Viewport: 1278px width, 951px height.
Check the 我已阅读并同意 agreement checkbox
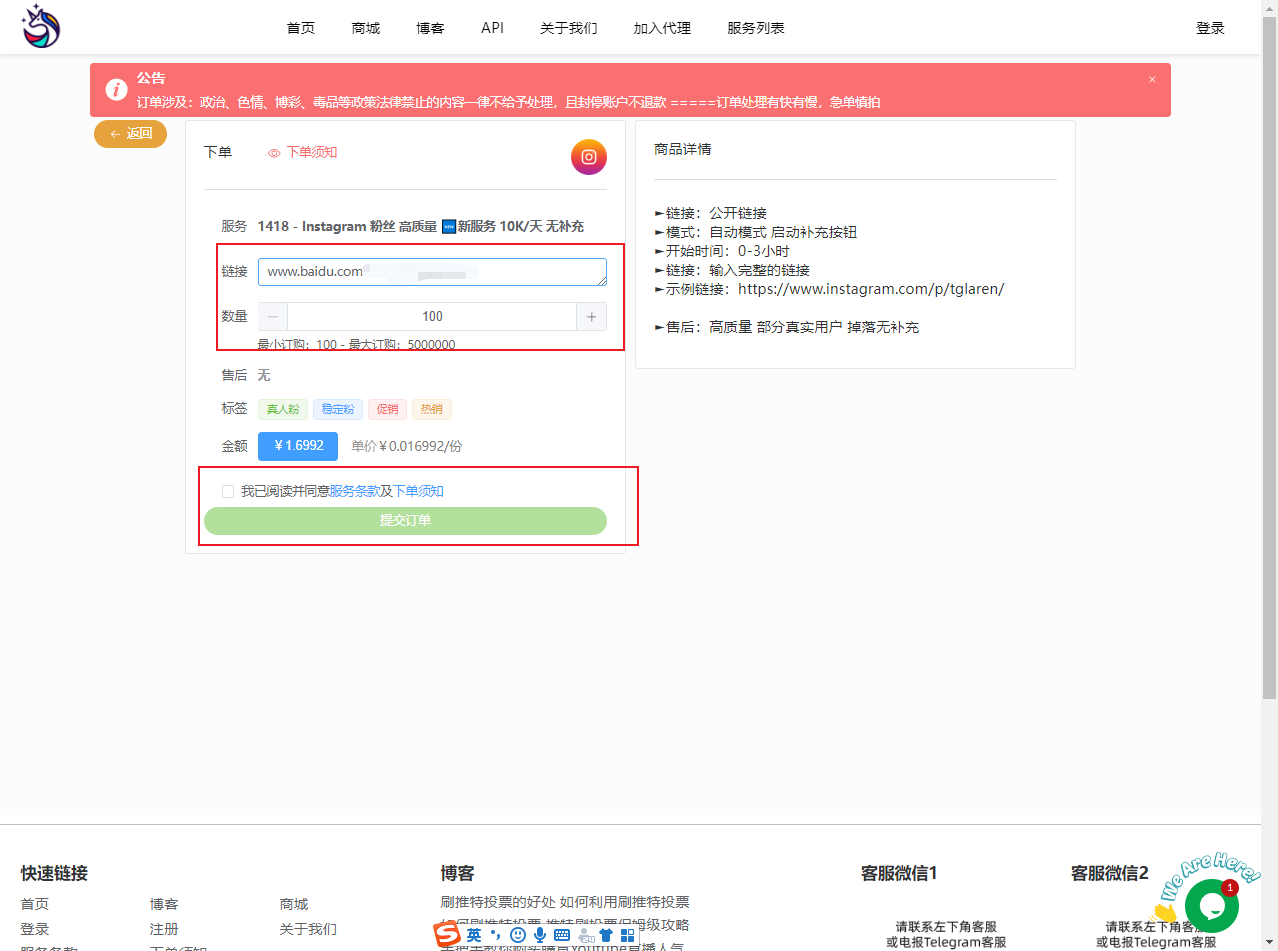pos(228,491)
